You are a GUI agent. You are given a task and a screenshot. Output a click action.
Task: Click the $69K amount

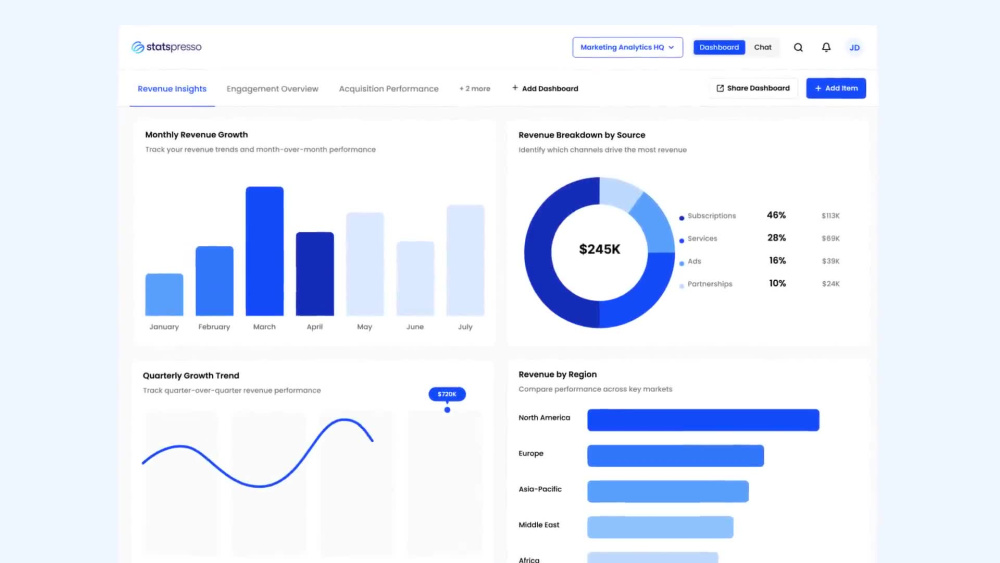830,238
